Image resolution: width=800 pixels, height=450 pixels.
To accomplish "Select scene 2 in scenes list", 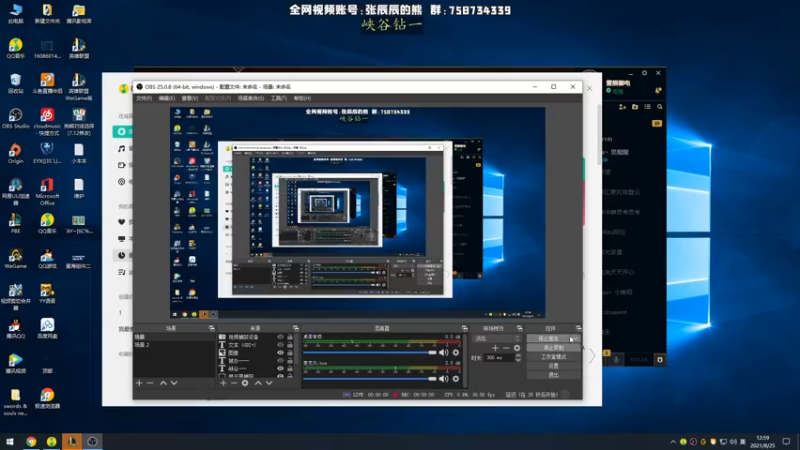I will (x=174, y=345).
